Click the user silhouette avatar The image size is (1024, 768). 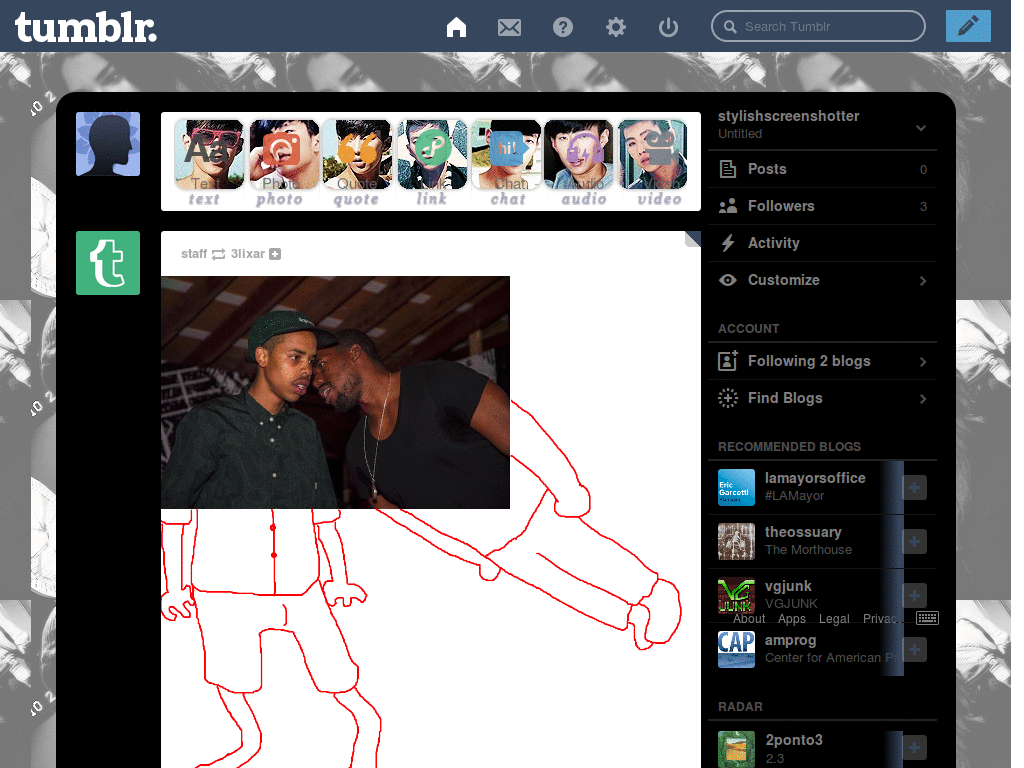coord(108,144)
